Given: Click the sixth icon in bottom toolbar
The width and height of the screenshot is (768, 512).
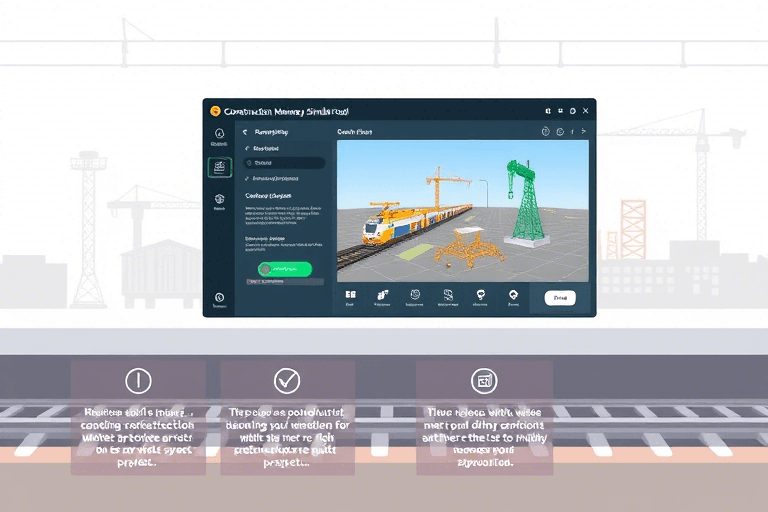Looking at the screenshot, I should 513,295.
